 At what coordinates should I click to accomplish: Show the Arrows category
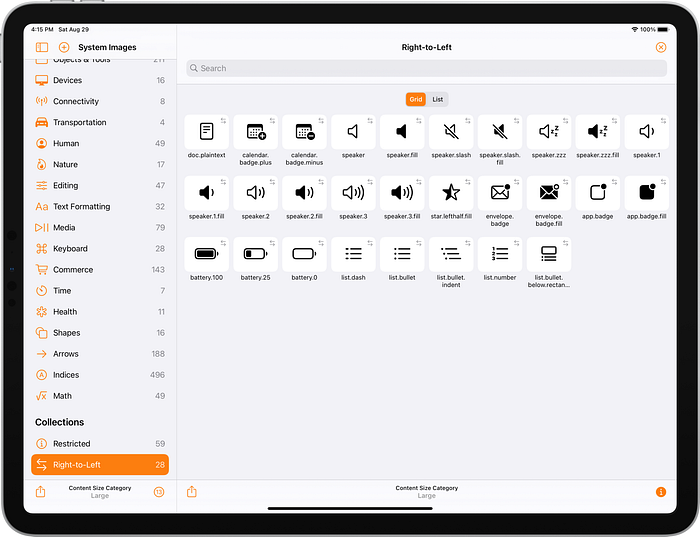click(100, 354)
